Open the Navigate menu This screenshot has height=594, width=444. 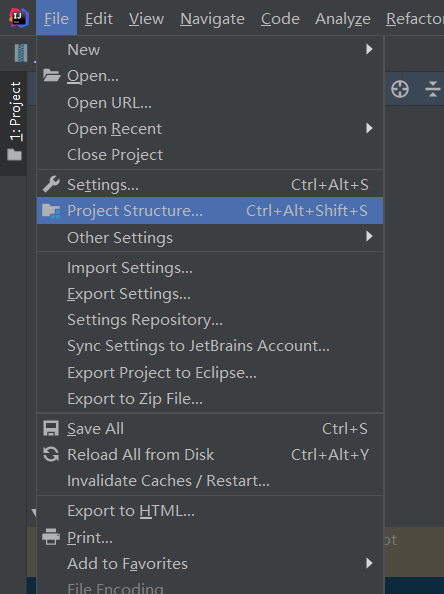pos(212,19)
